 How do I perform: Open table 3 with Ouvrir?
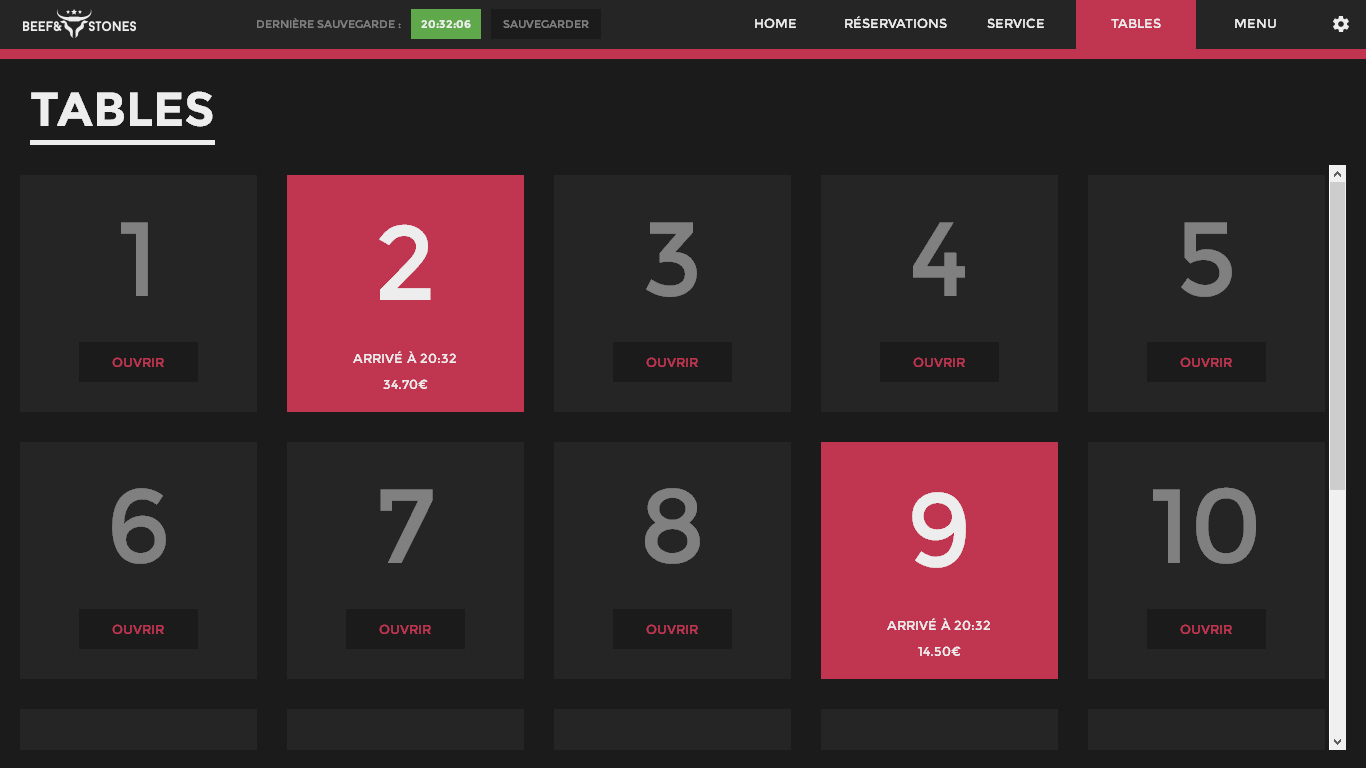[x=672, y=362]
